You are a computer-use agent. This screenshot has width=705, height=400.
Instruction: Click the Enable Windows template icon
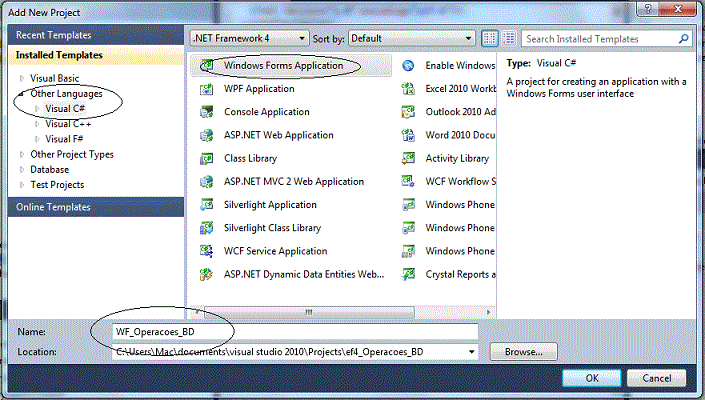point(408,66)
